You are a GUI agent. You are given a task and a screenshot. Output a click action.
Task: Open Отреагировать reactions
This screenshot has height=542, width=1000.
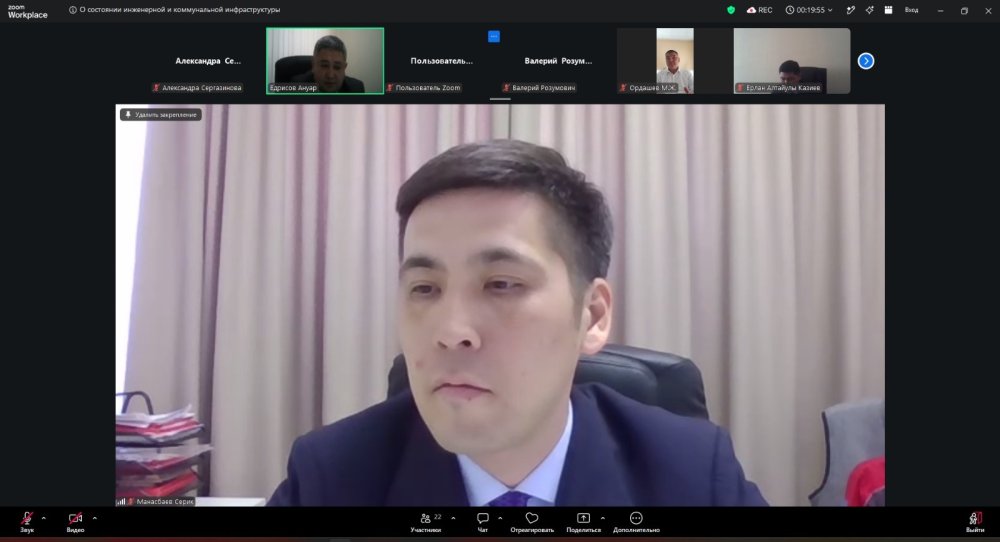532,522
